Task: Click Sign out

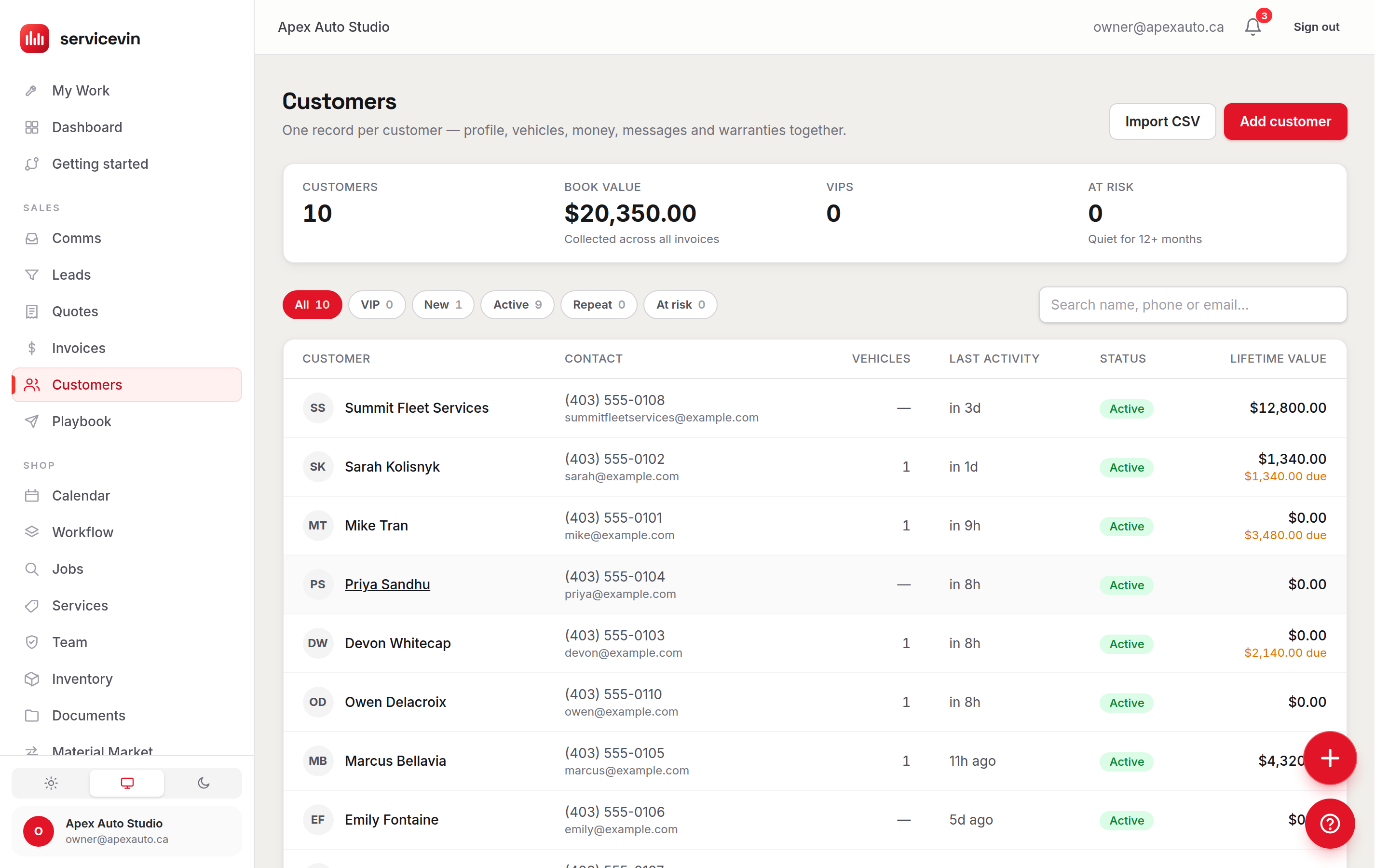Action: [x=1316, y=27]
